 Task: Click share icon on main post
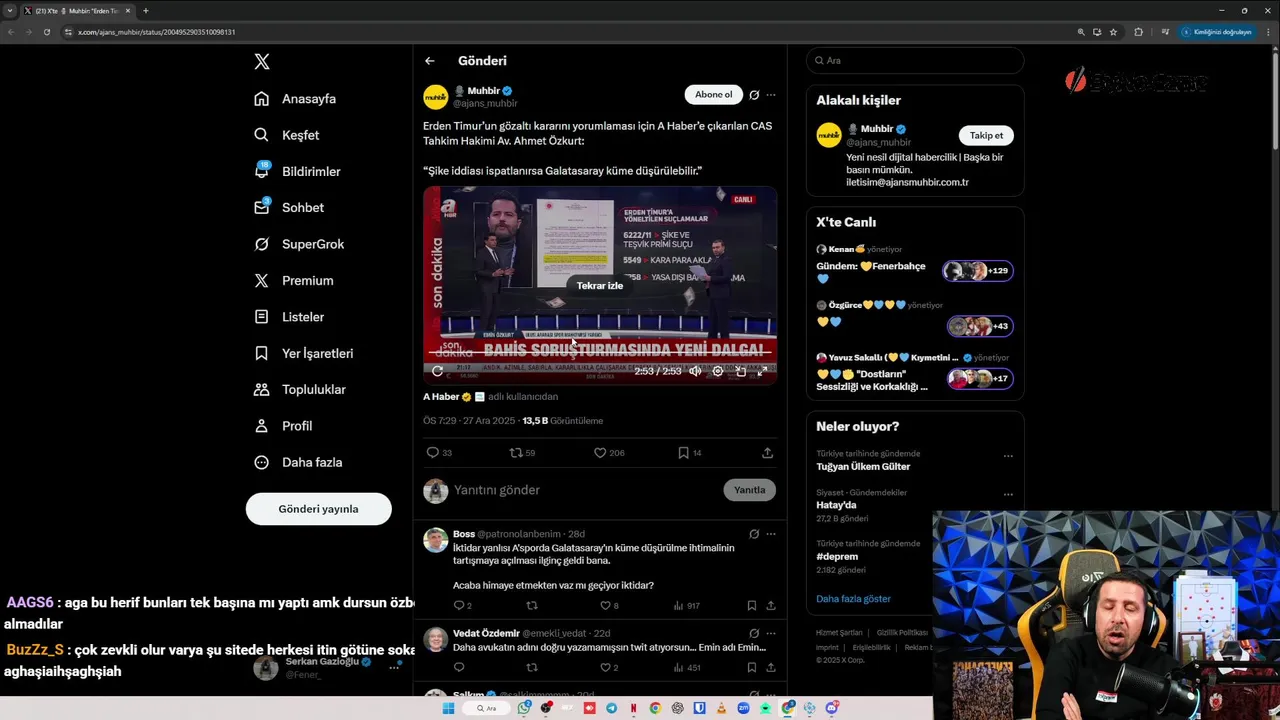point(767,453)
